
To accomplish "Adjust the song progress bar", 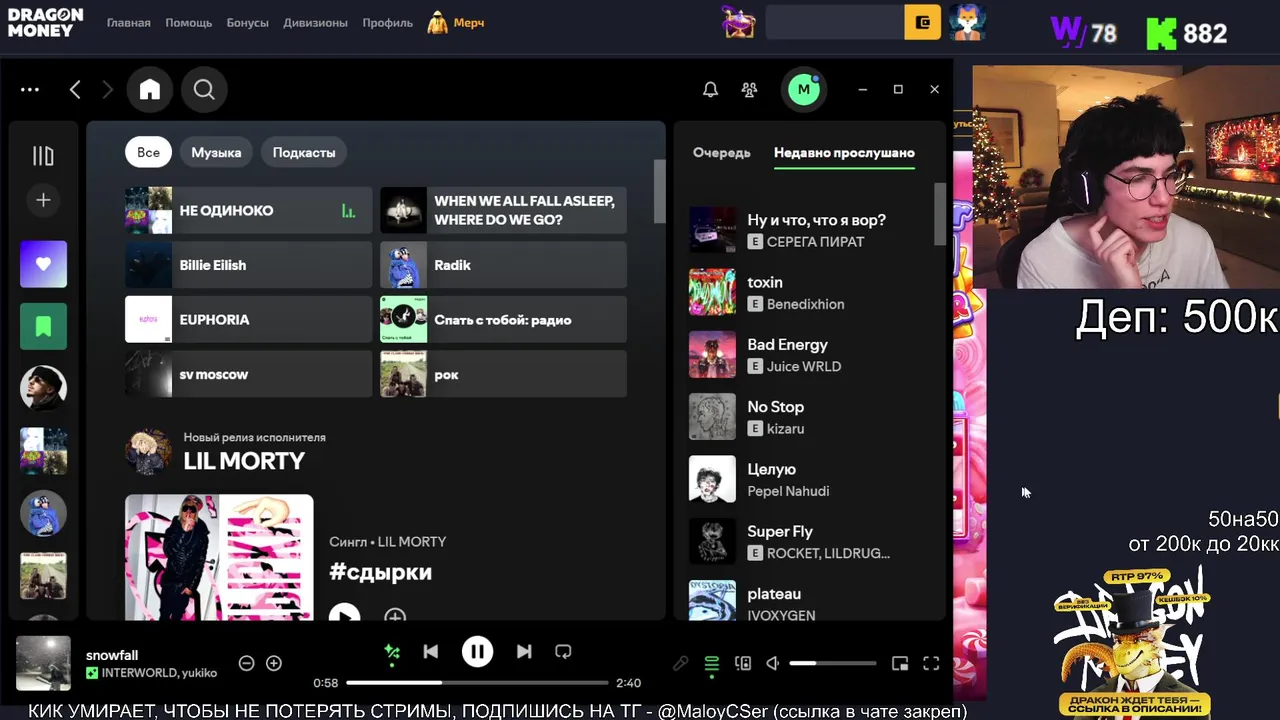I will click(x=477, y=683).
